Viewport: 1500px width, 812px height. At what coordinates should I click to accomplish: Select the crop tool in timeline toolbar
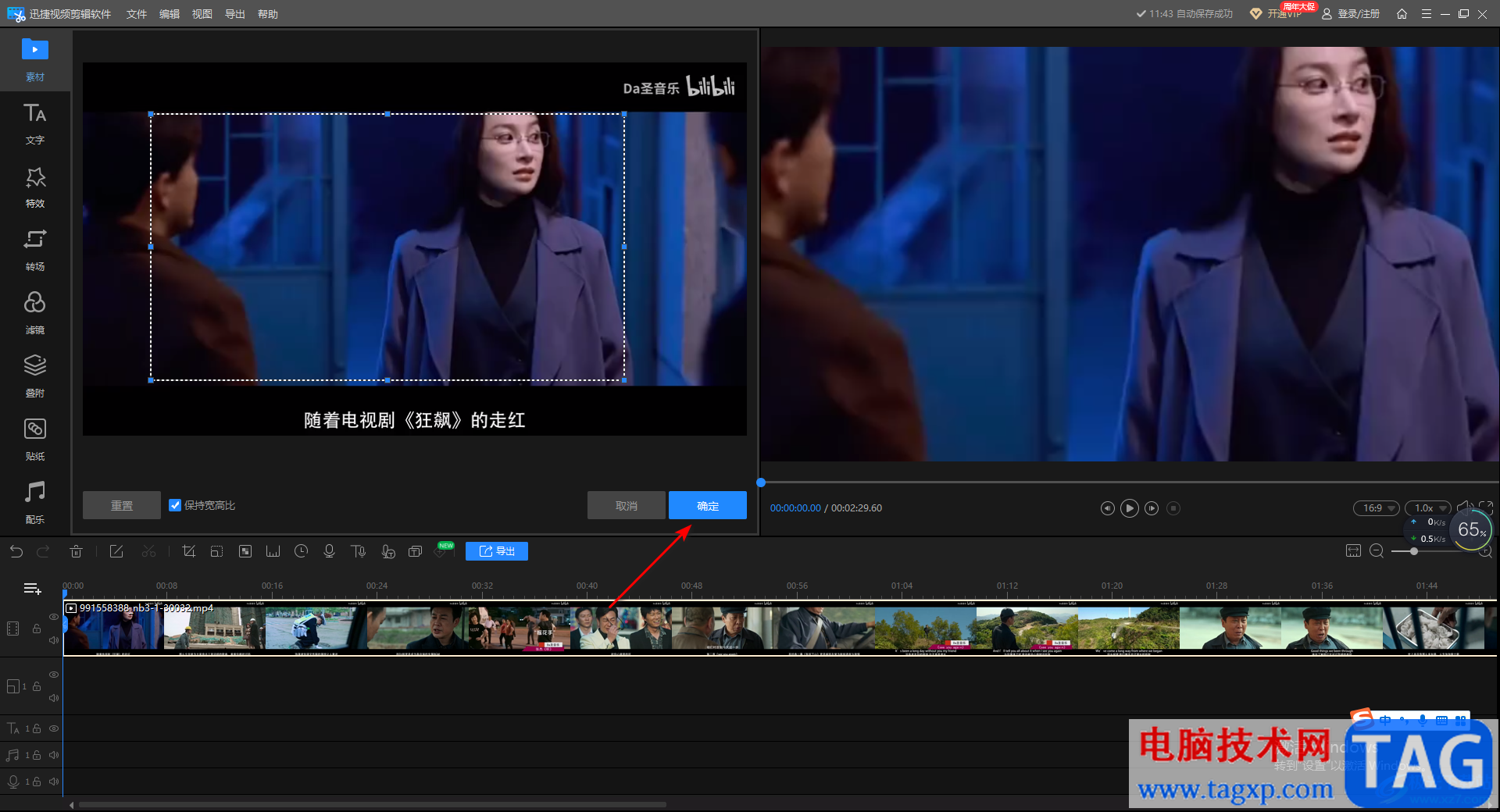click(188, 551)
